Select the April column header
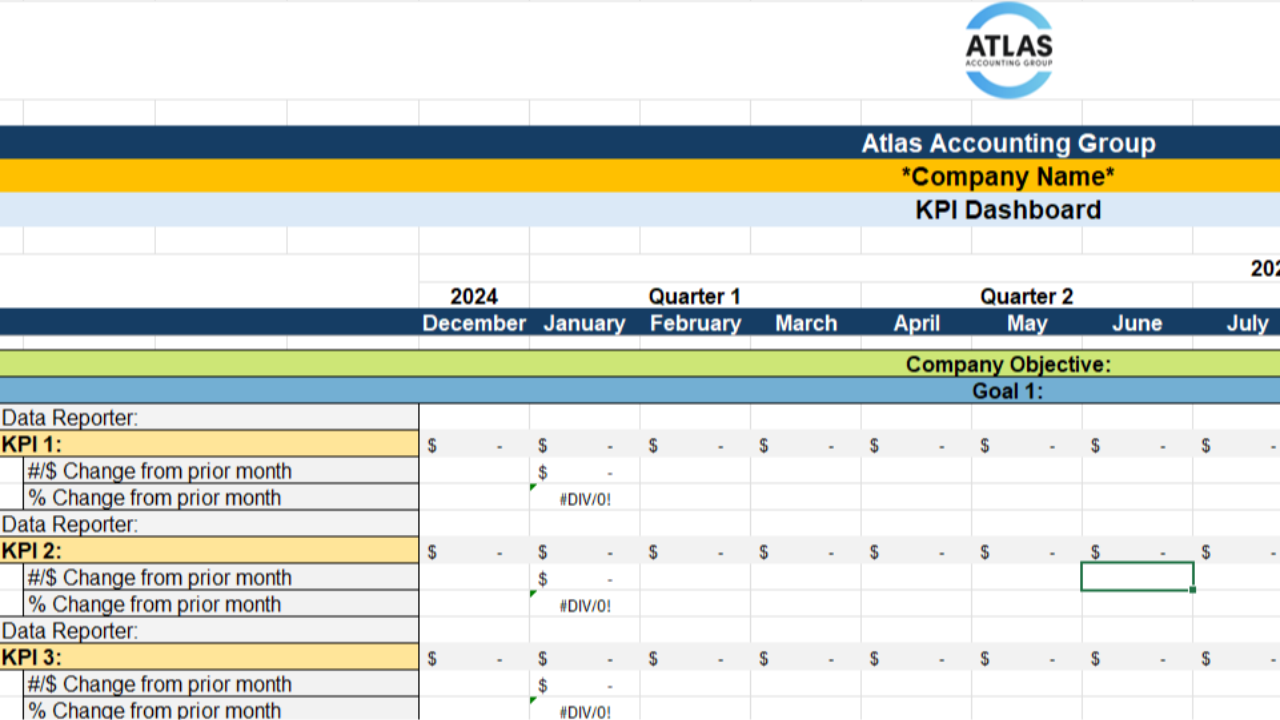This screenshot has width=1280, height=720. click(x=916, y=323)
